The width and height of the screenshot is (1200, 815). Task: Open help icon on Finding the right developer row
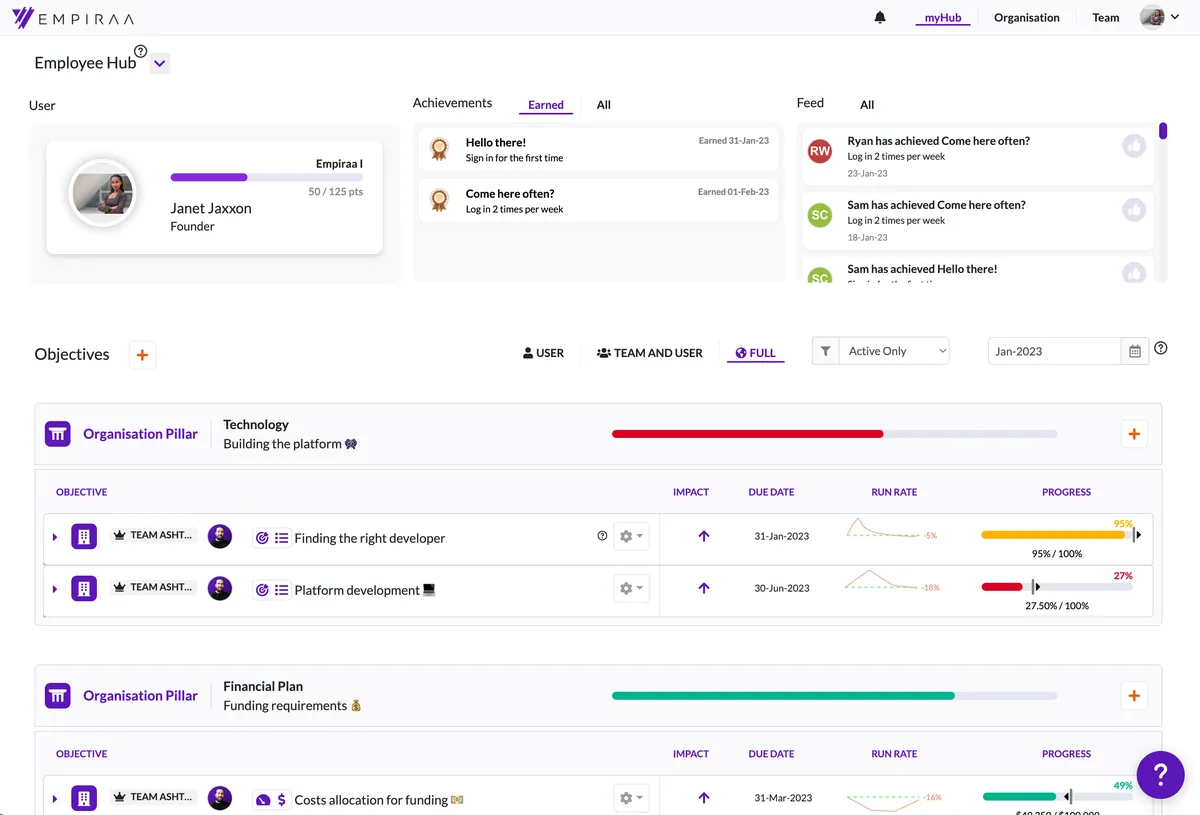(x=602, y=536)
